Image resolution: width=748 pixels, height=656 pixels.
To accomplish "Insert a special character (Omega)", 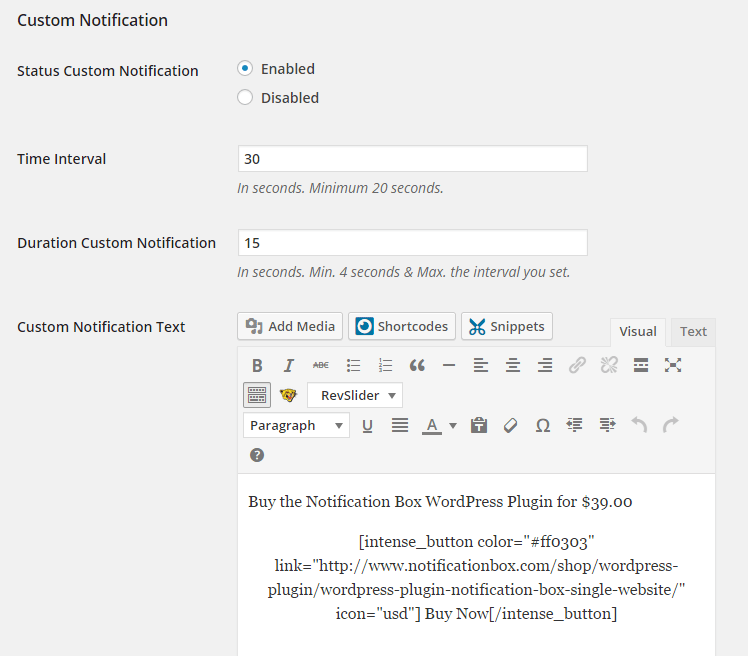I will point(543,426).
